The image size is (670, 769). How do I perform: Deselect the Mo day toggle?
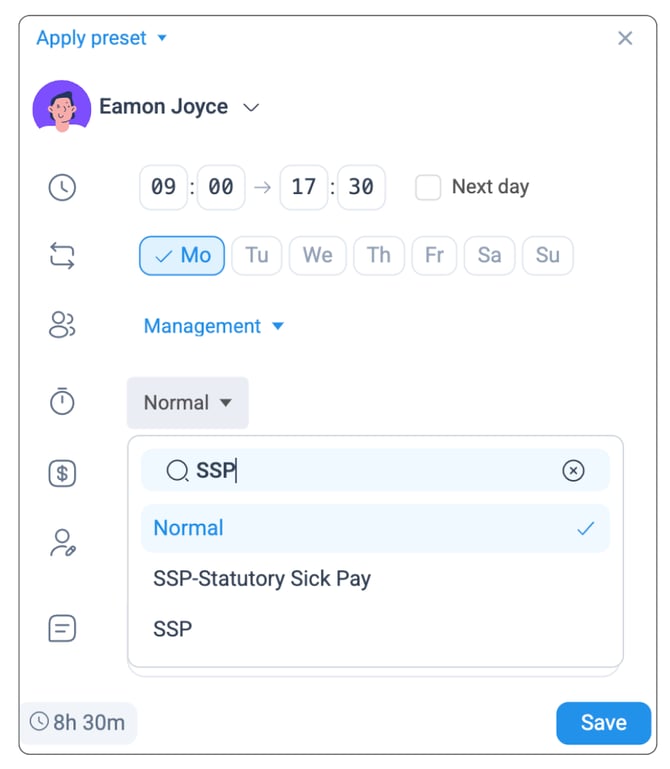(182, 255)
